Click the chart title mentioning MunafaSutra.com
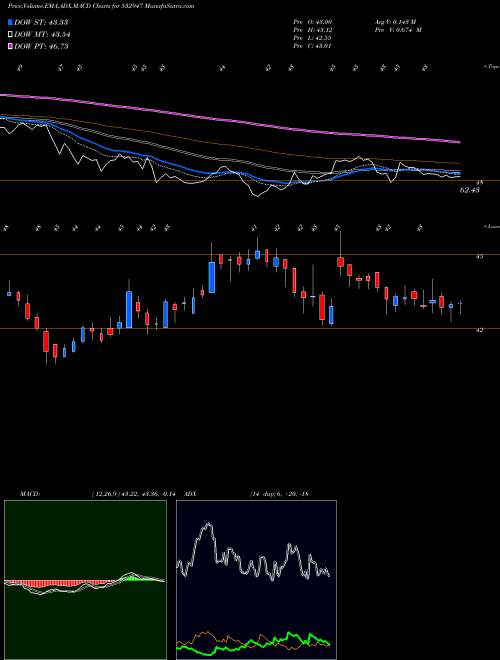Screen dimensions: 500x660 click(x=101, y=7)
